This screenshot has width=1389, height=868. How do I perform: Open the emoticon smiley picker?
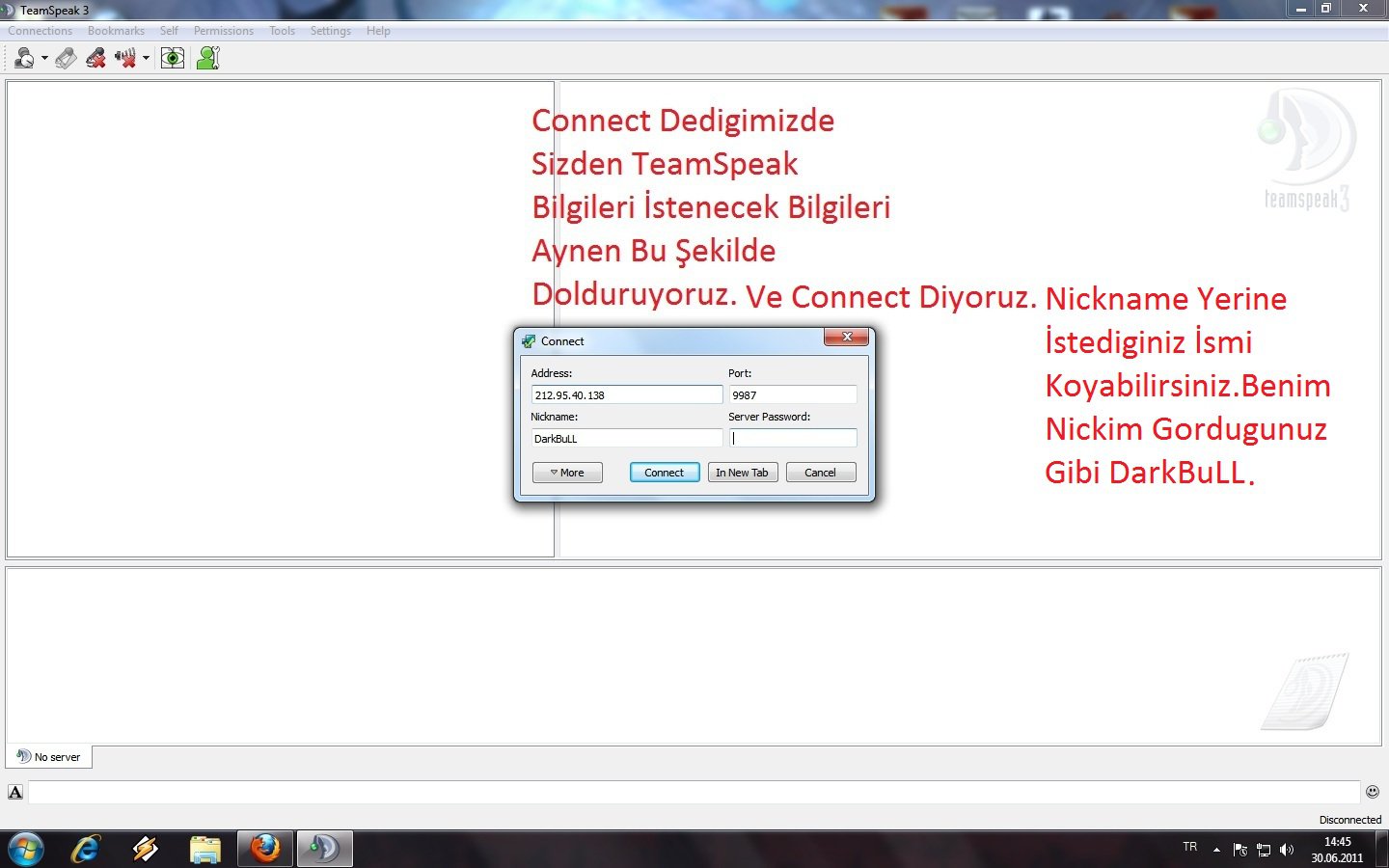(1373, 792)
